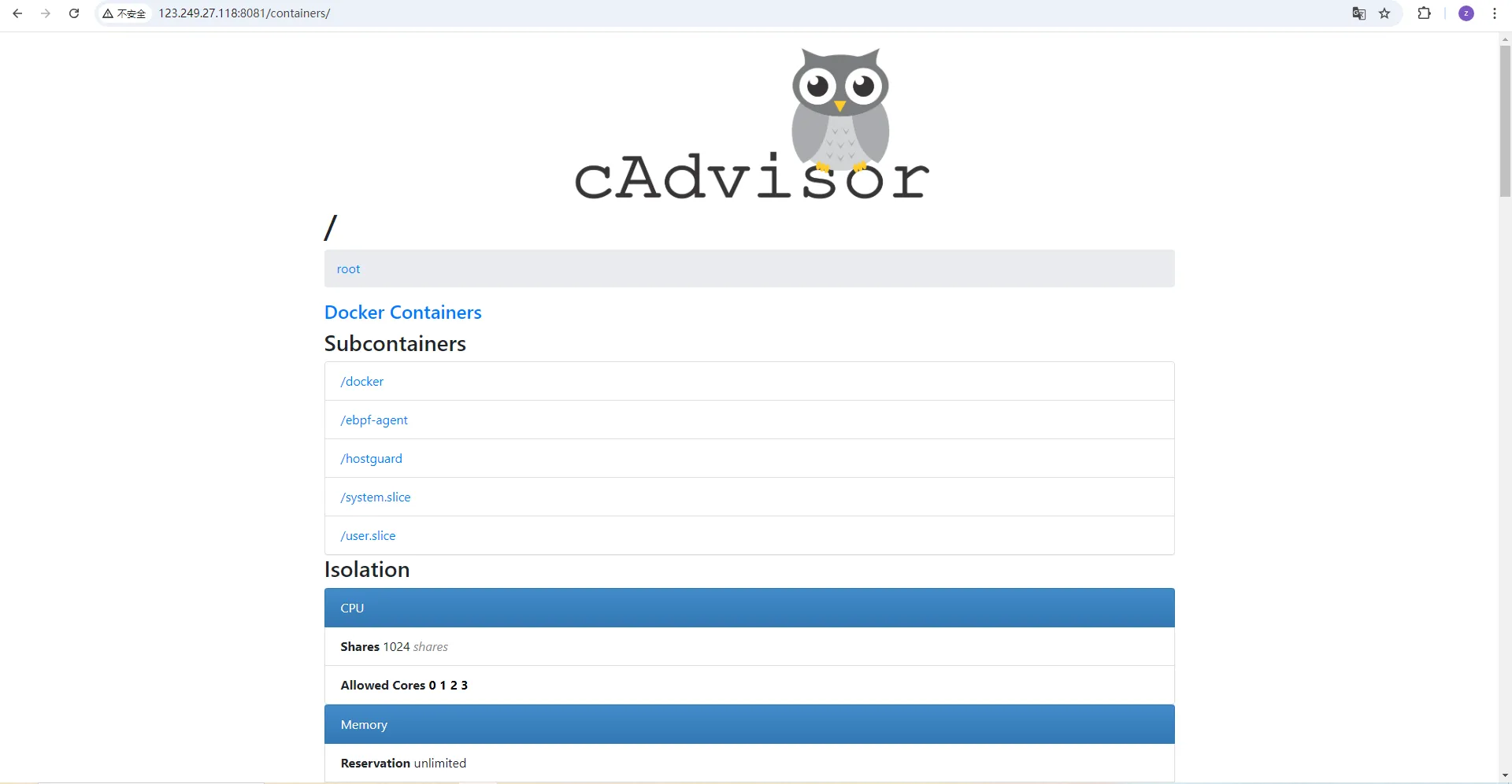The image size is (1512, 784).
Task: Select the Reservation unlimited row
Action: [750, 763]
